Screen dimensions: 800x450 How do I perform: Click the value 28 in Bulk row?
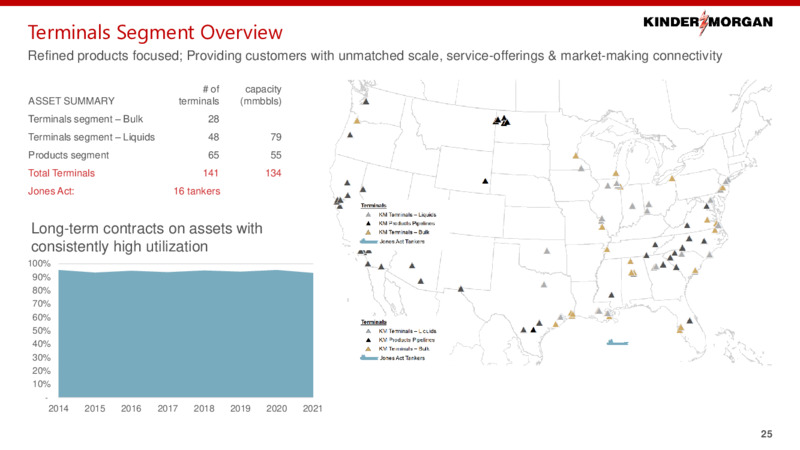tap(213, 119)
